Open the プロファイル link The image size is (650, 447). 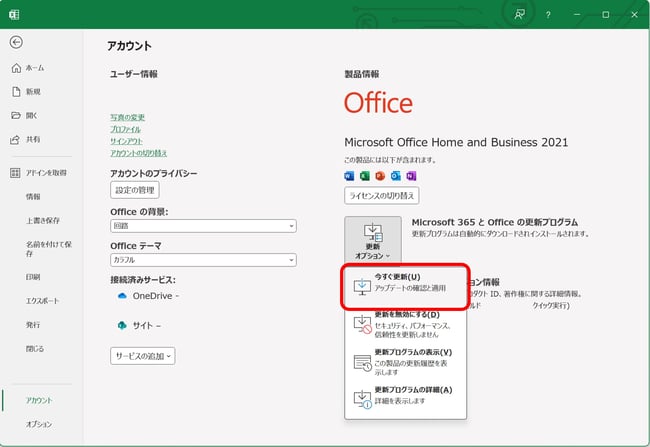click(x=125, y=129)
